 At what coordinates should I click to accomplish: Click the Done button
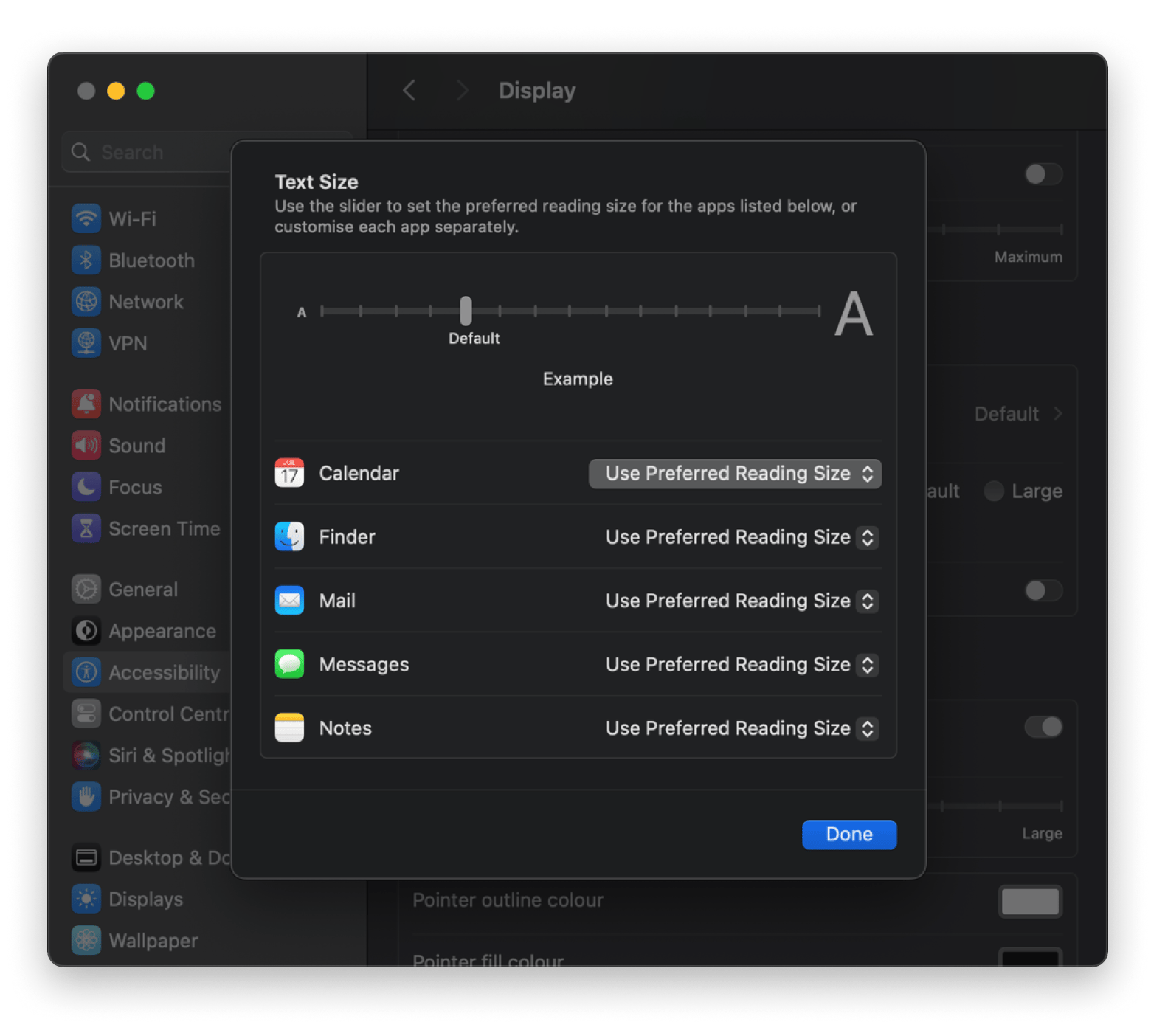click(x=849, y=835)
